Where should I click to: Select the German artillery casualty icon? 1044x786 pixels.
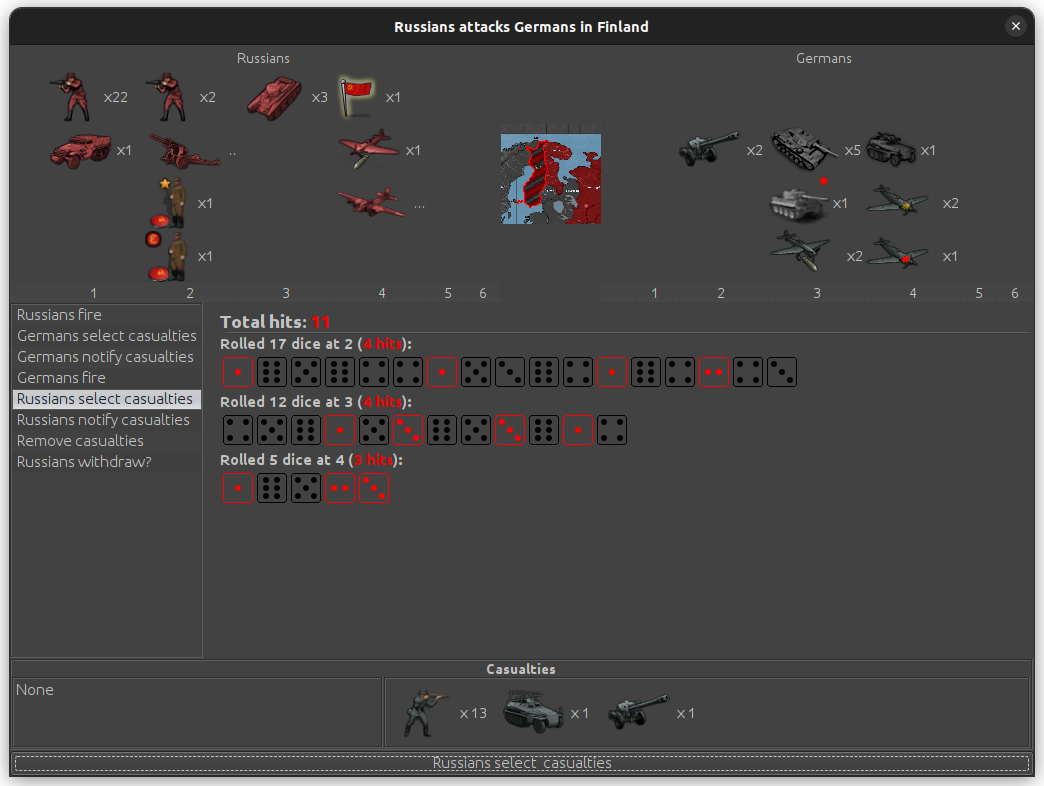point(638,712)
